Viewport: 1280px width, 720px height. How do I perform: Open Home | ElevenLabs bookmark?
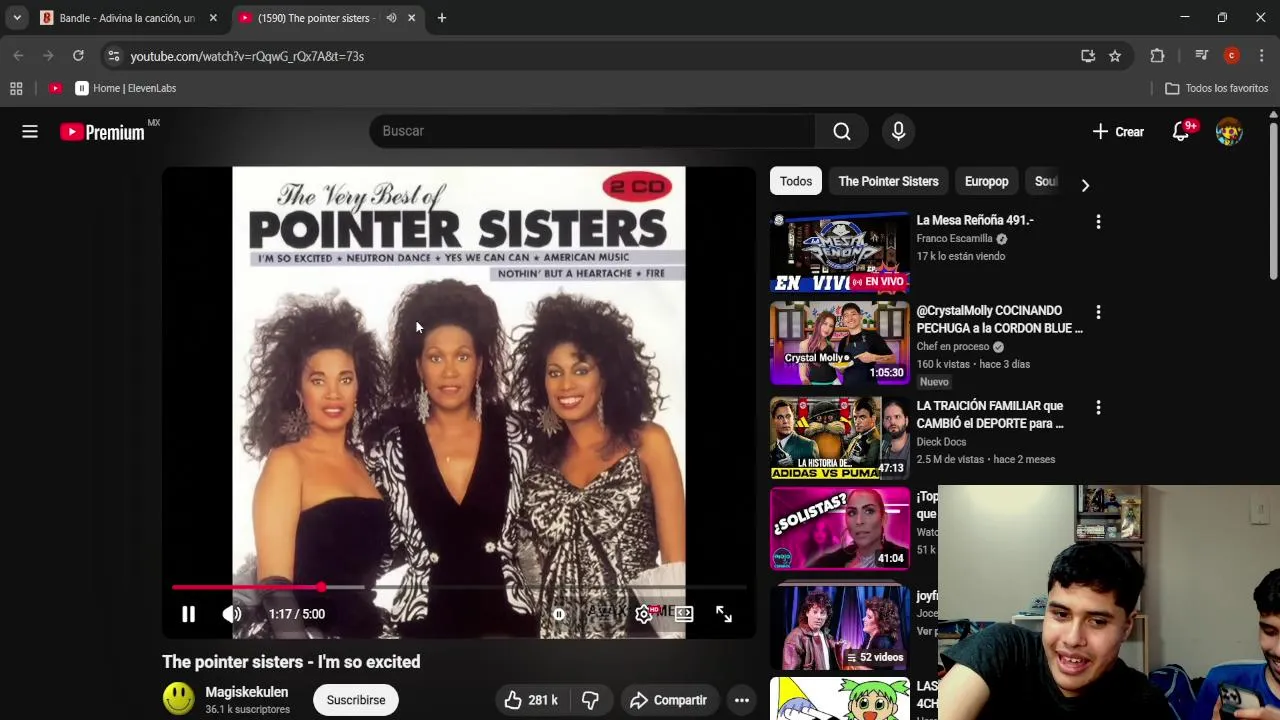click(x=126, y=88)
